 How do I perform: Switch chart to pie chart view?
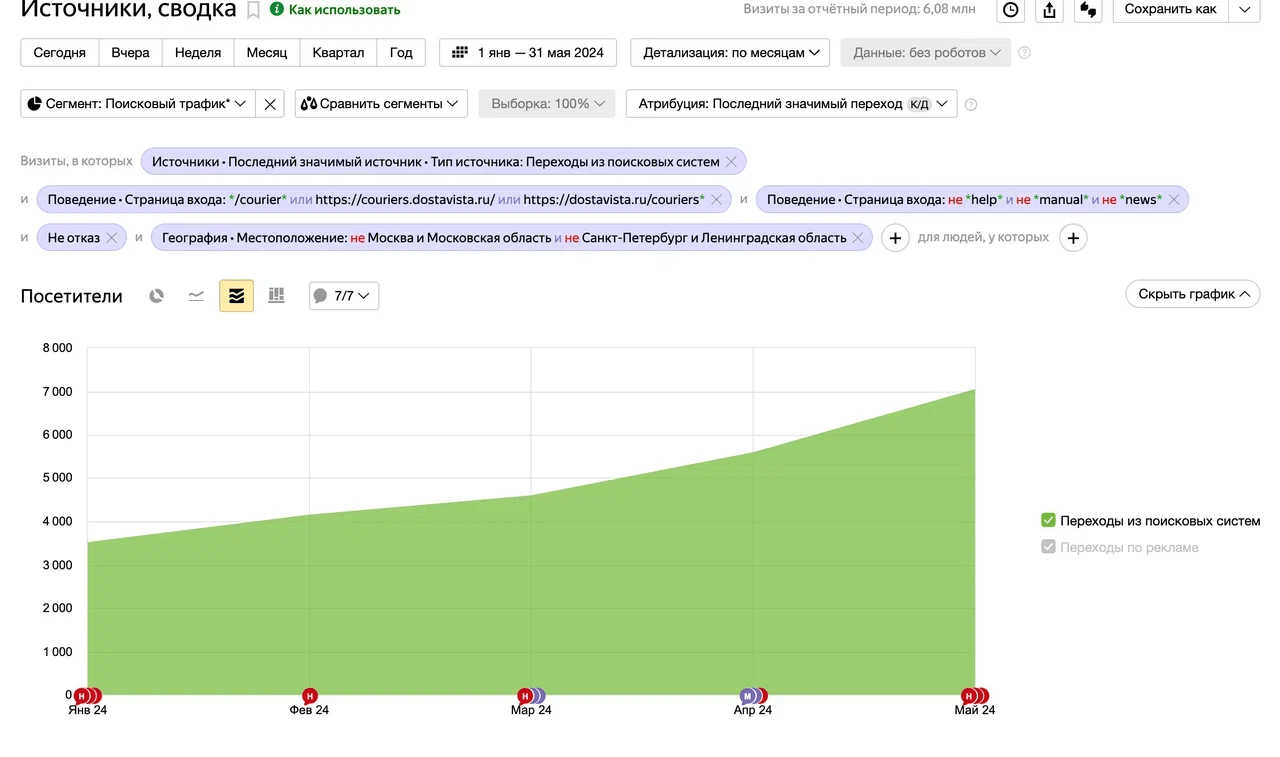click(x=156, y=296)
